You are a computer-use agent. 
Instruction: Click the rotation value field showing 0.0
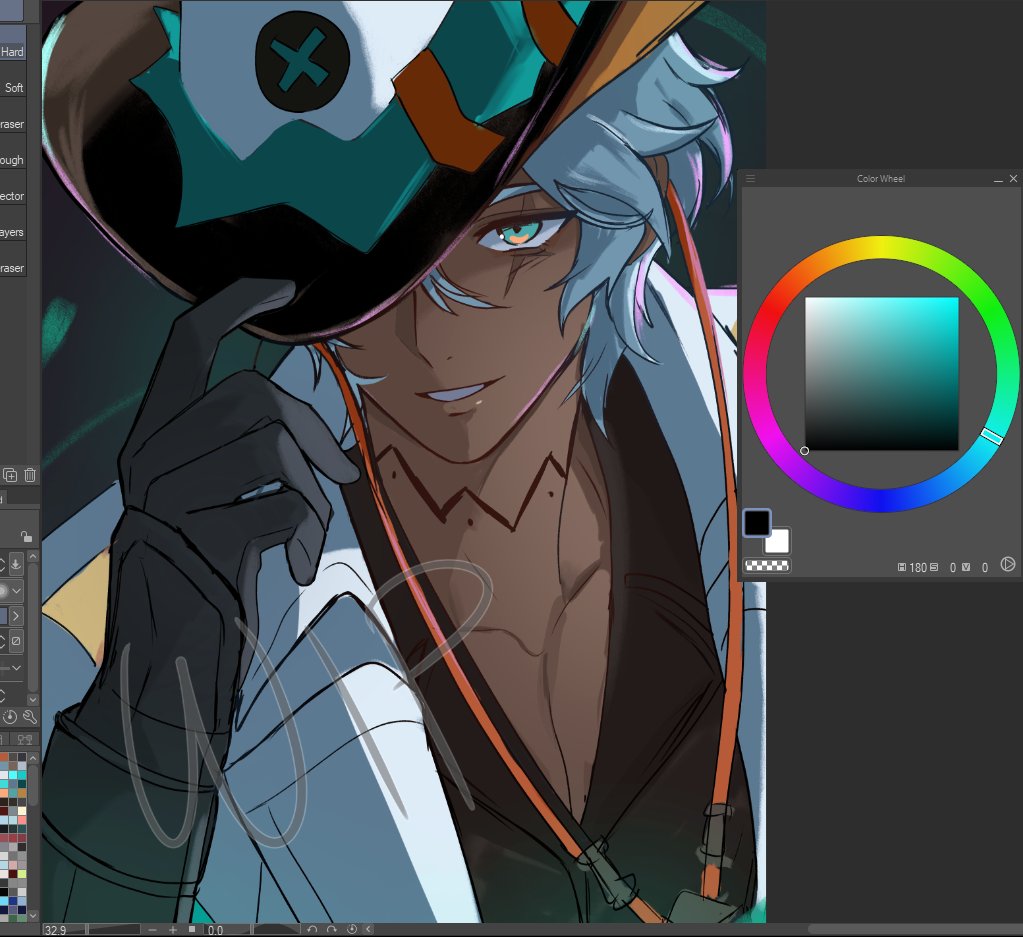pyautogui.click(x=216, y=928)
